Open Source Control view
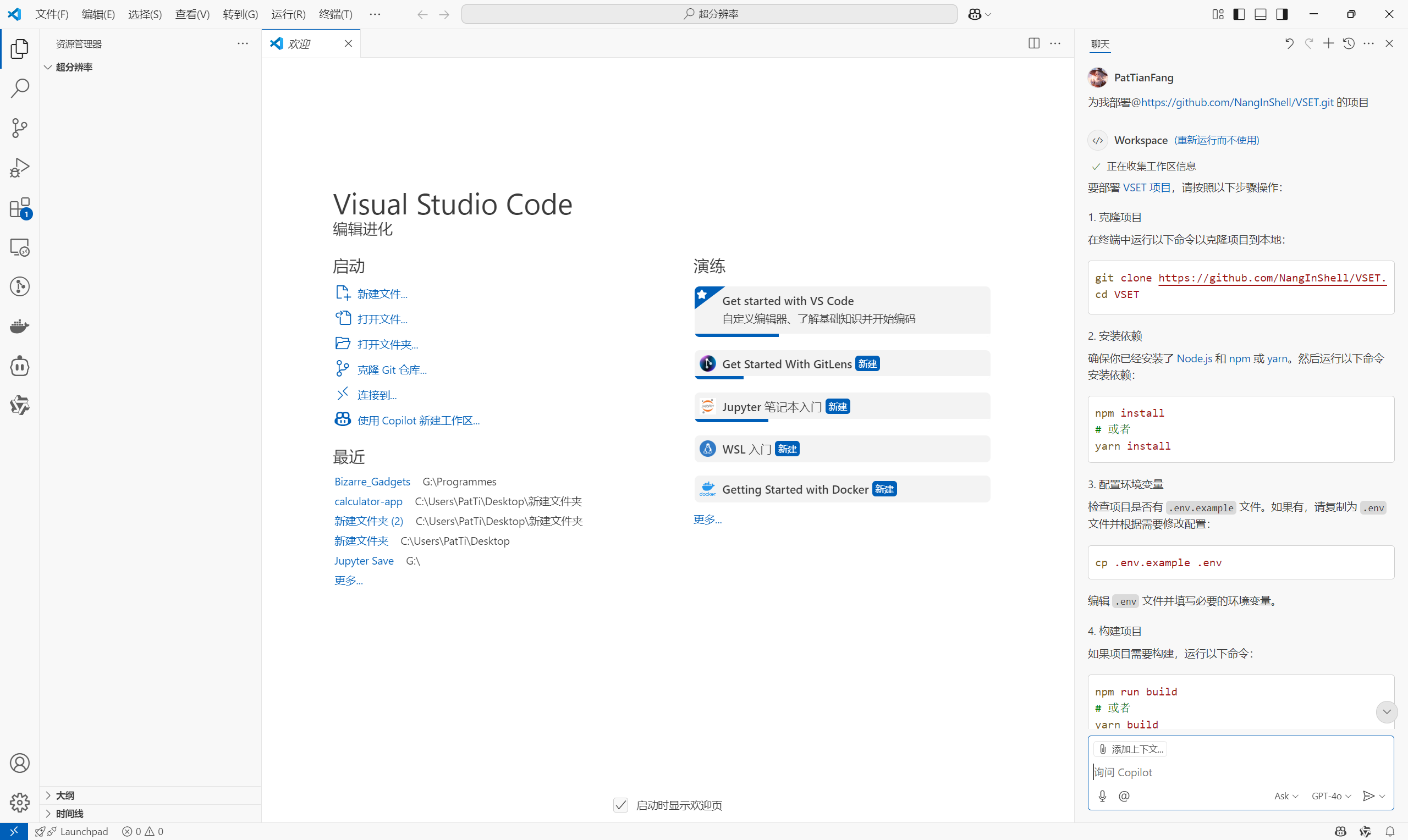The width and height of the screenshot is (1408, 840). (x=19, y=128)
